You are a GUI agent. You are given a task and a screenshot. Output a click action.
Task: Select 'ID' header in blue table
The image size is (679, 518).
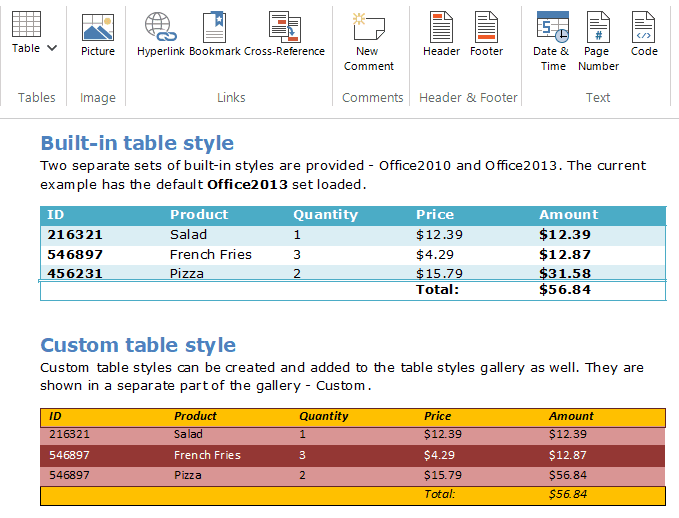[x=55, y=214]
